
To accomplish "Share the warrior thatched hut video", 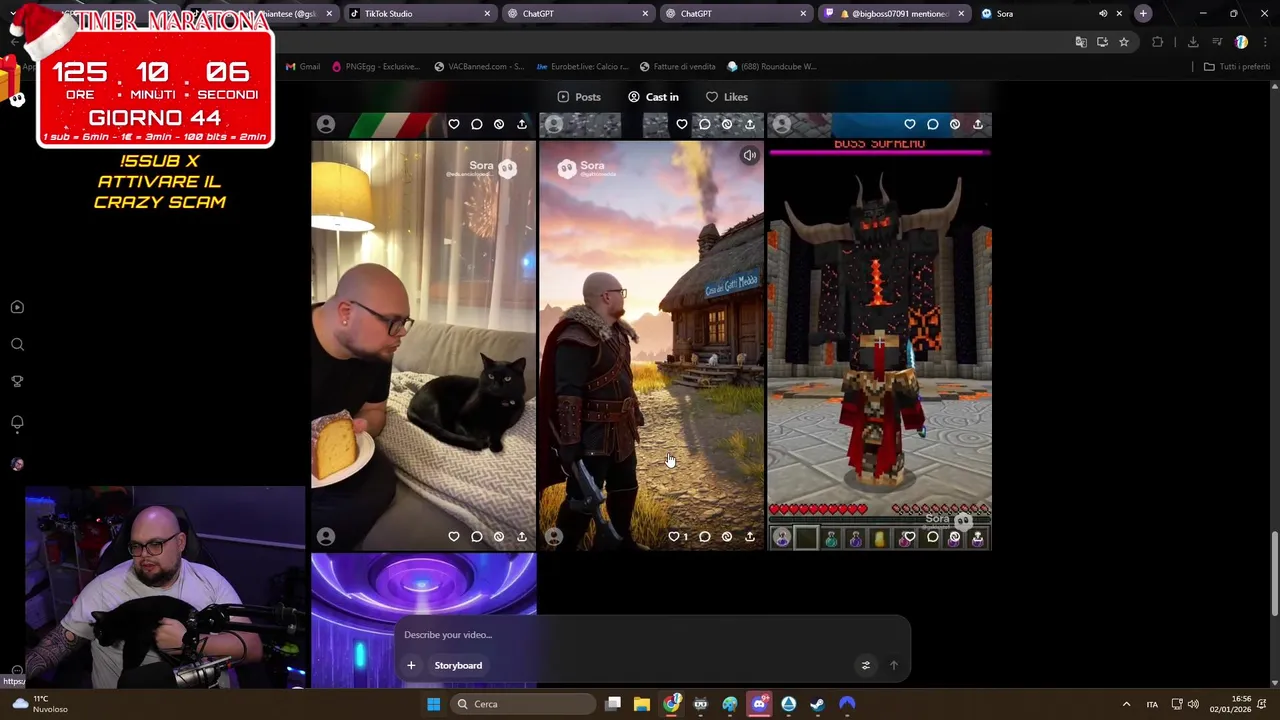I will (750, 537).
